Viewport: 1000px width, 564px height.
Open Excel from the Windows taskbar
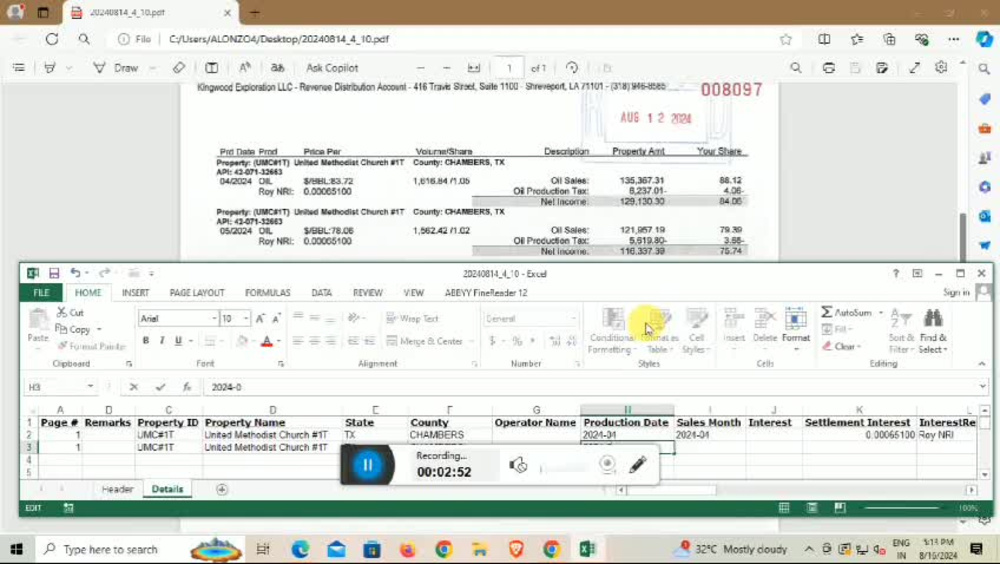[587, 549]
